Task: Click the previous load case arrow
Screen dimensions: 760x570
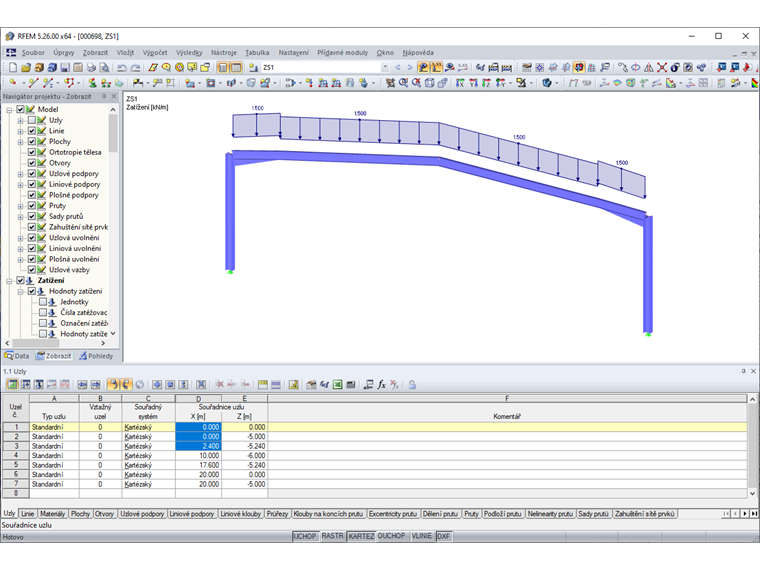Action: (398, 67)
